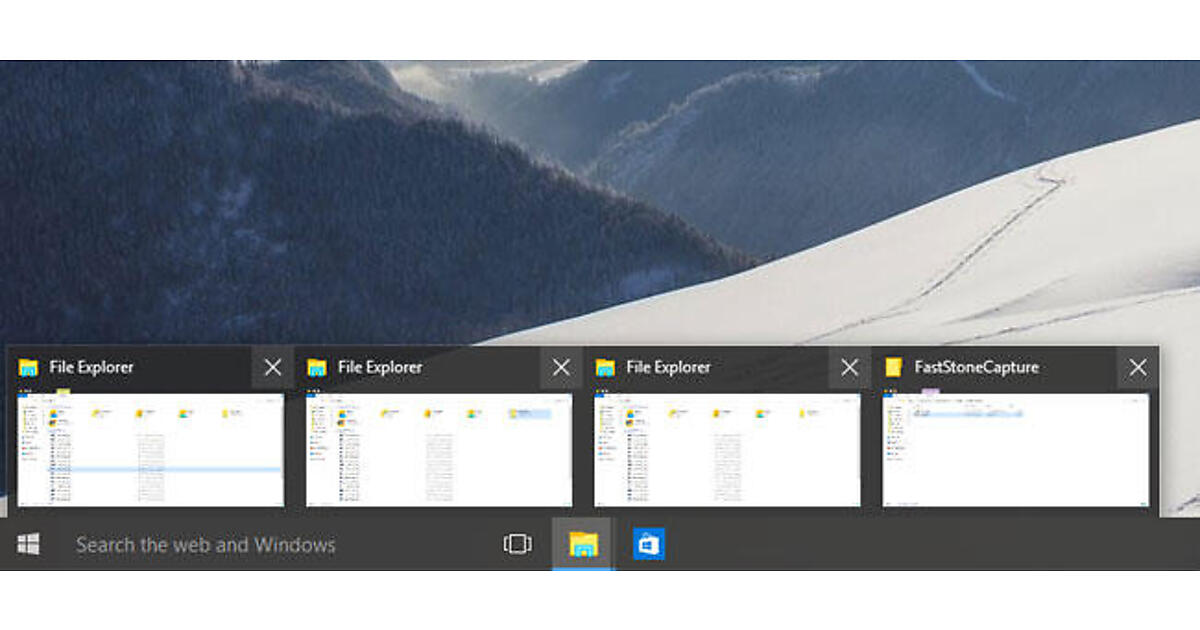The image size is (1200, 630).
Task: Click the FastStoneCapture preview title text
Action: click(x=976, y=367)
